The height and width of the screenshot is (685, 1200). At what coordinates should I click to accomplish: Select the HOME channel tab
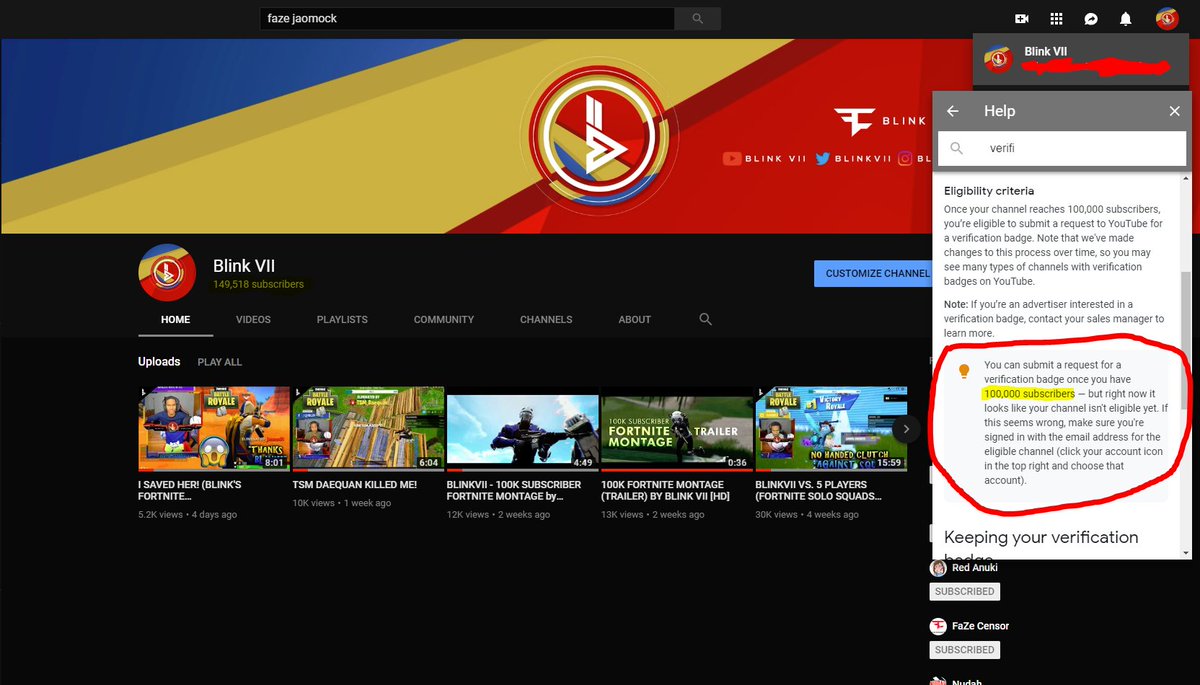[x=175, y=319]
